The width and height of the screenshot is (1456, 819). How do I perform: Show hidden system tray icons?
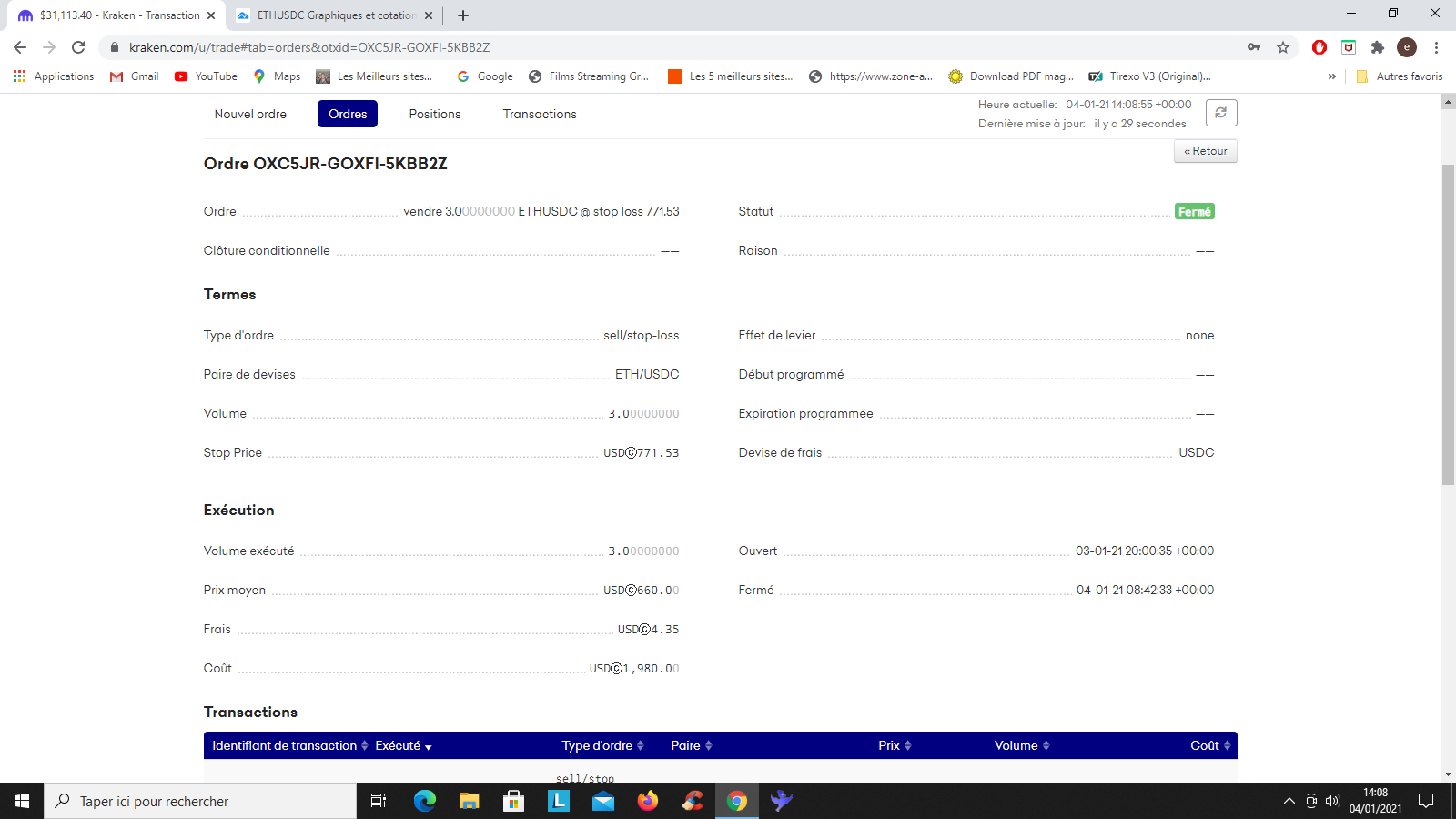pyautogui.click(x=1289, y=801)
